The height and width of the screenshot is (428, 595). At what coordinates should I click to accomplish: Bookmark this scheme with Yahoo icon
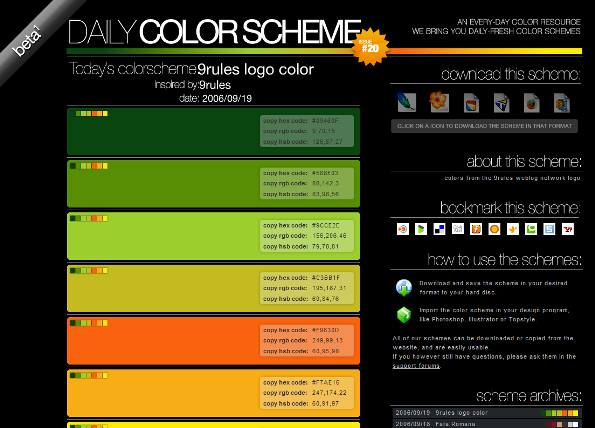click(x=568, y=229)
